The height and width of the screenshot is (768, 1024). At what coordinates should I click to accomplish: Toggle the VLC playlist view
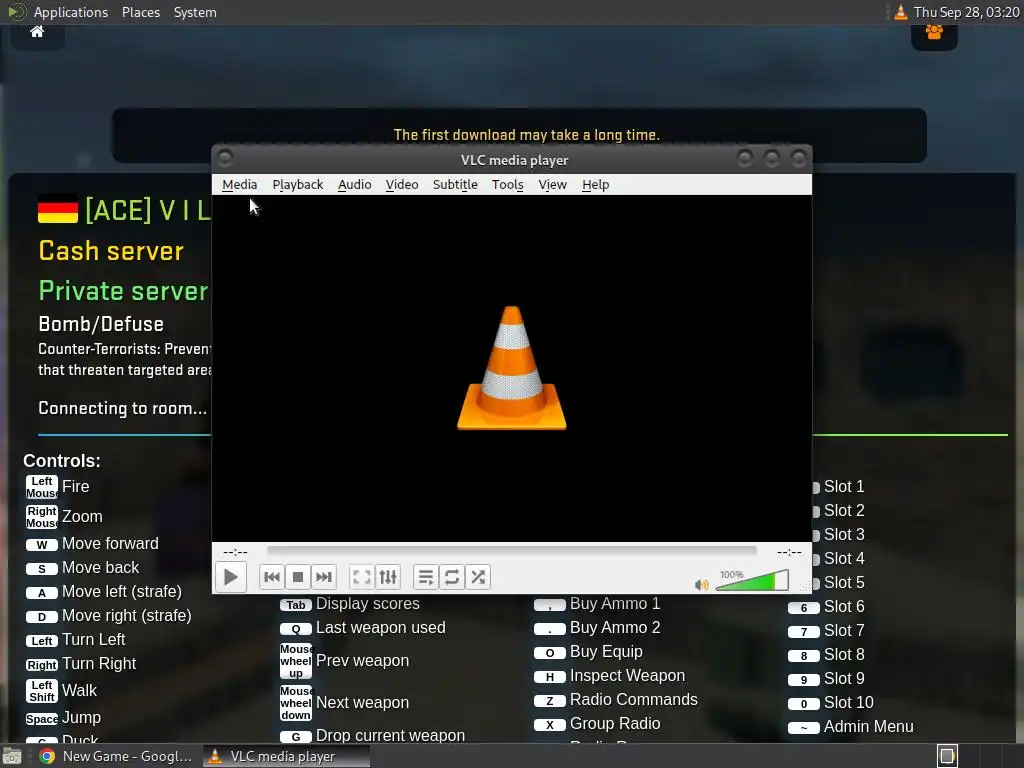tap(425, 577)
